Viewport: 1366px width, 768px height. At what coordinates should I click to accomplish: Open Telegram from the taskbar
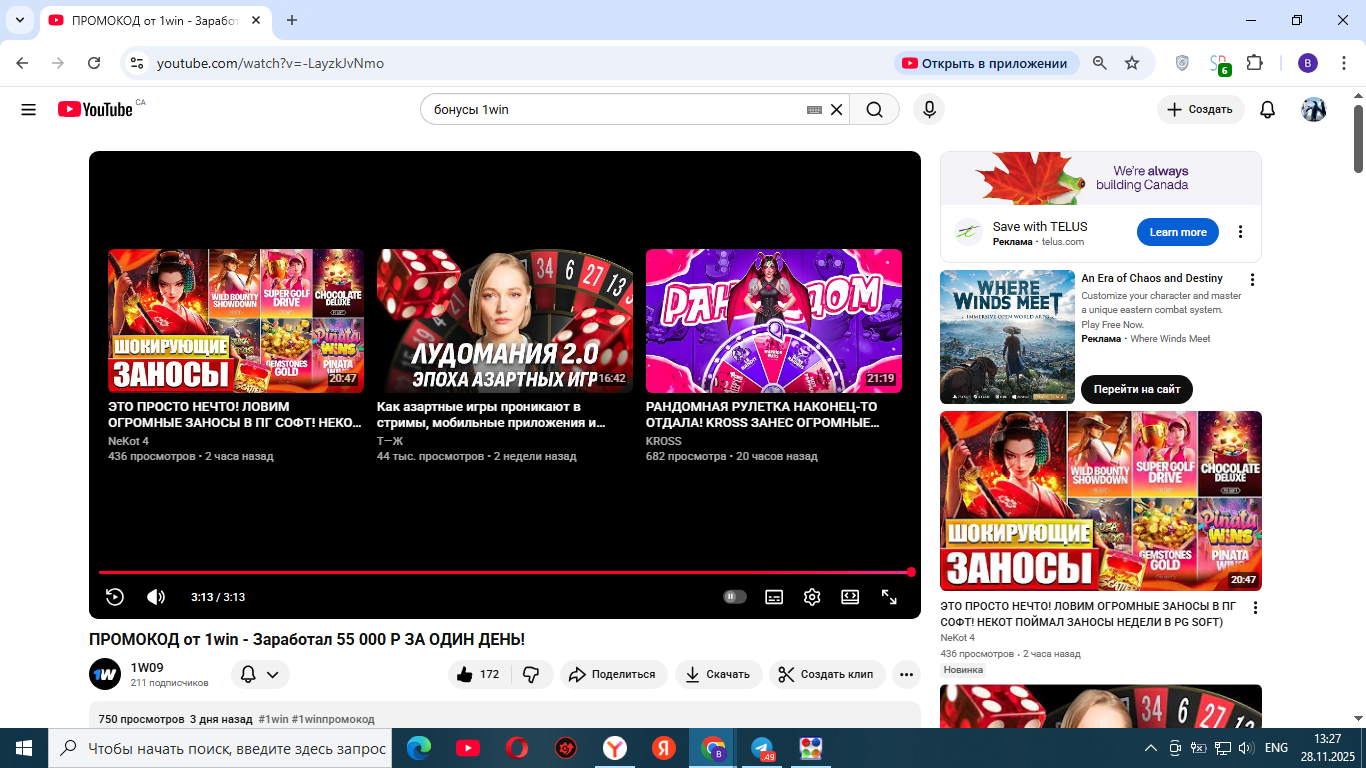coord(762,748)
